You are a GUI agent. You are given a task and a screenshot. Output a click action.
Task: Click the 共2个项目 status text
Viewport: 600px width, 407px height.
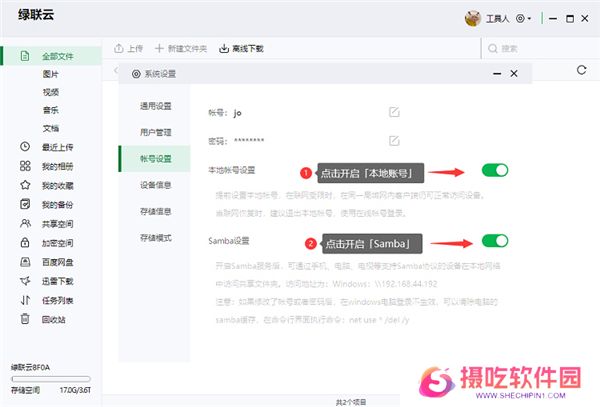coord(351,402)
